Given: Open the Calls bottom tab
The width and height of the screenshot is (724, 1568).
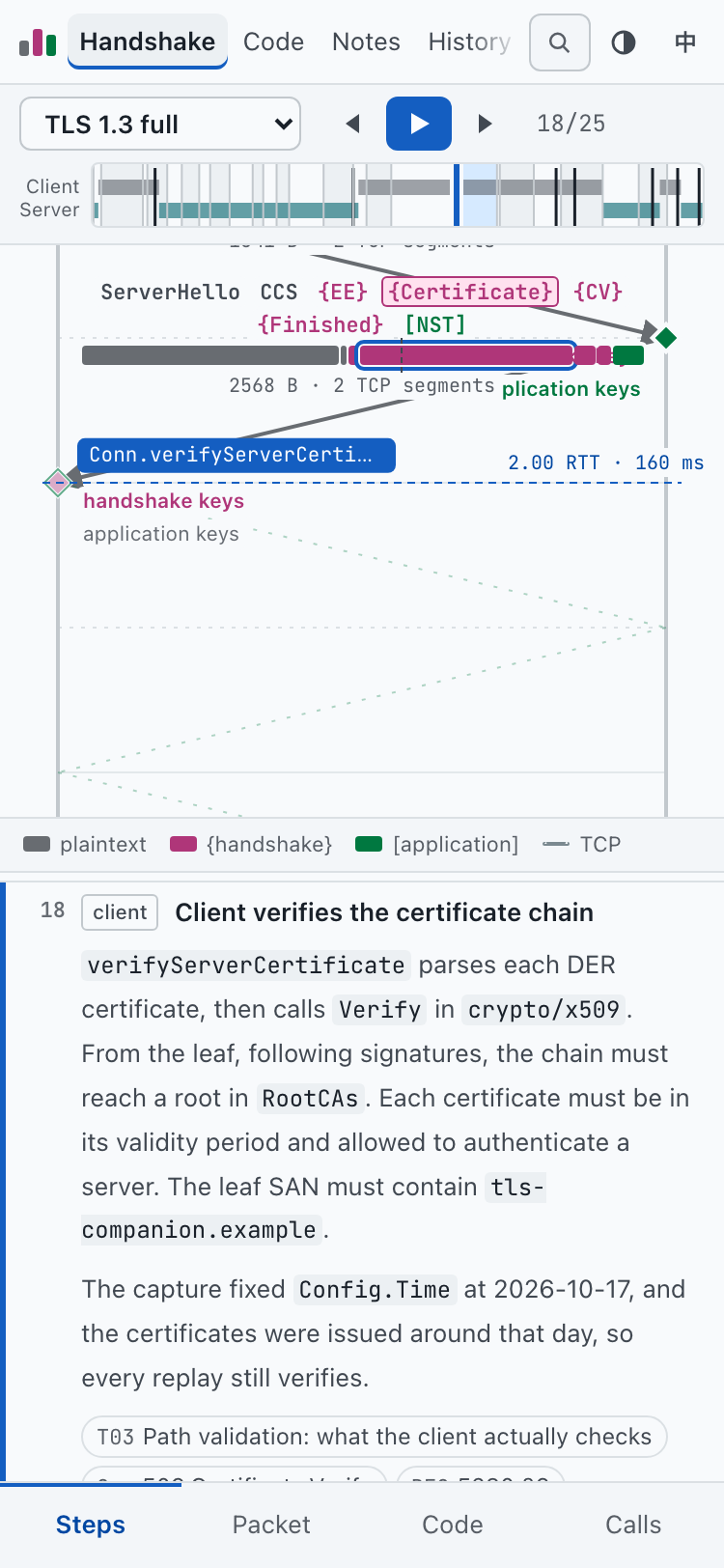Looking at the screenshot, I should click(633, 1525).
